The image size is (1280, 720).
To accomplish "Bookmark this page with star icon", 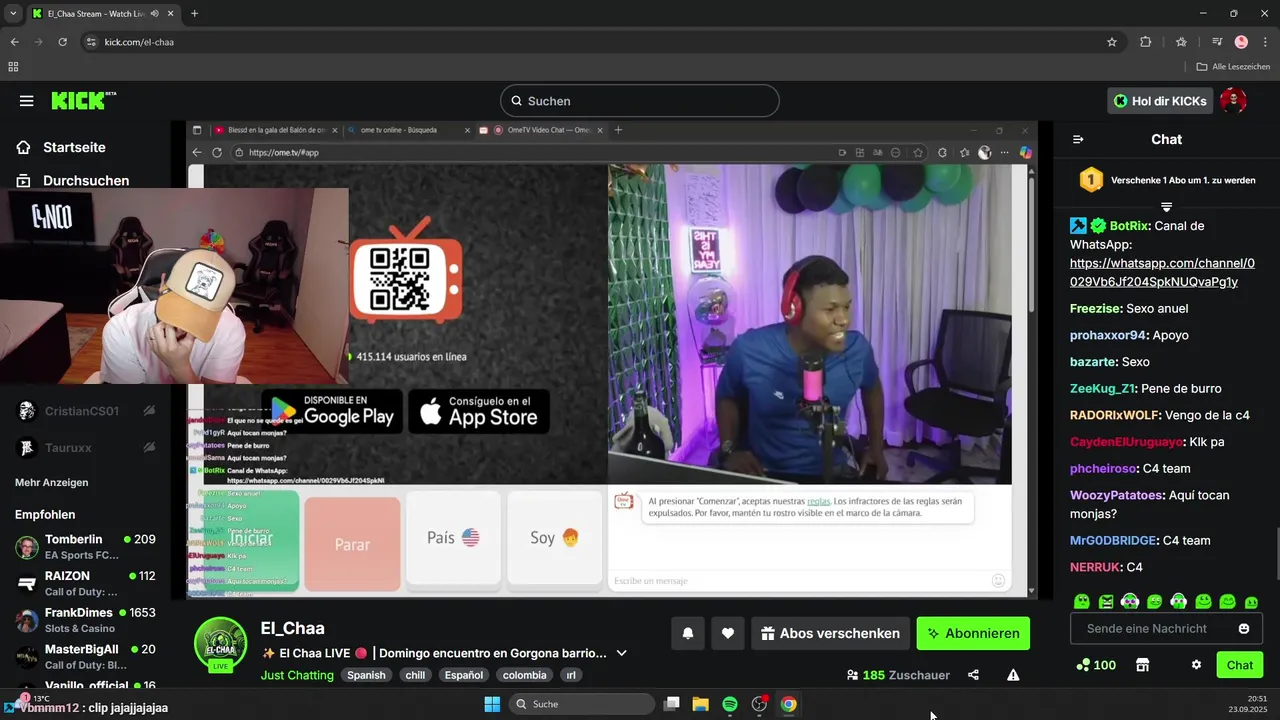I will pos(1112,42).
